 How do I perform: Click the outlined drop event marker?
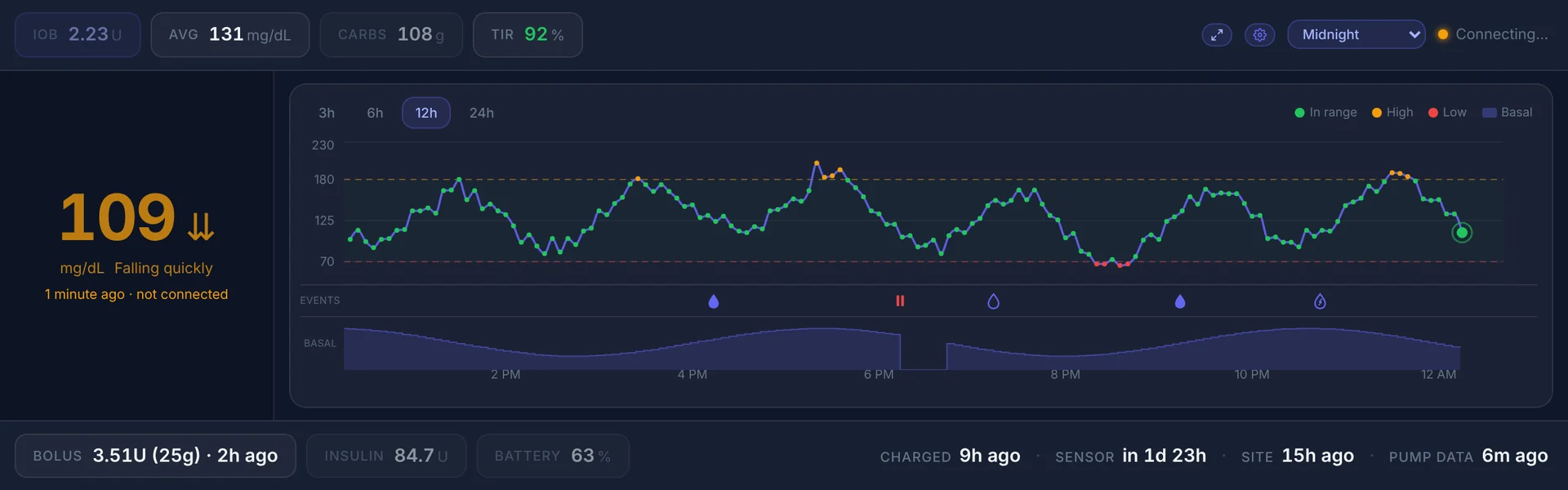[x=993, y=301]
